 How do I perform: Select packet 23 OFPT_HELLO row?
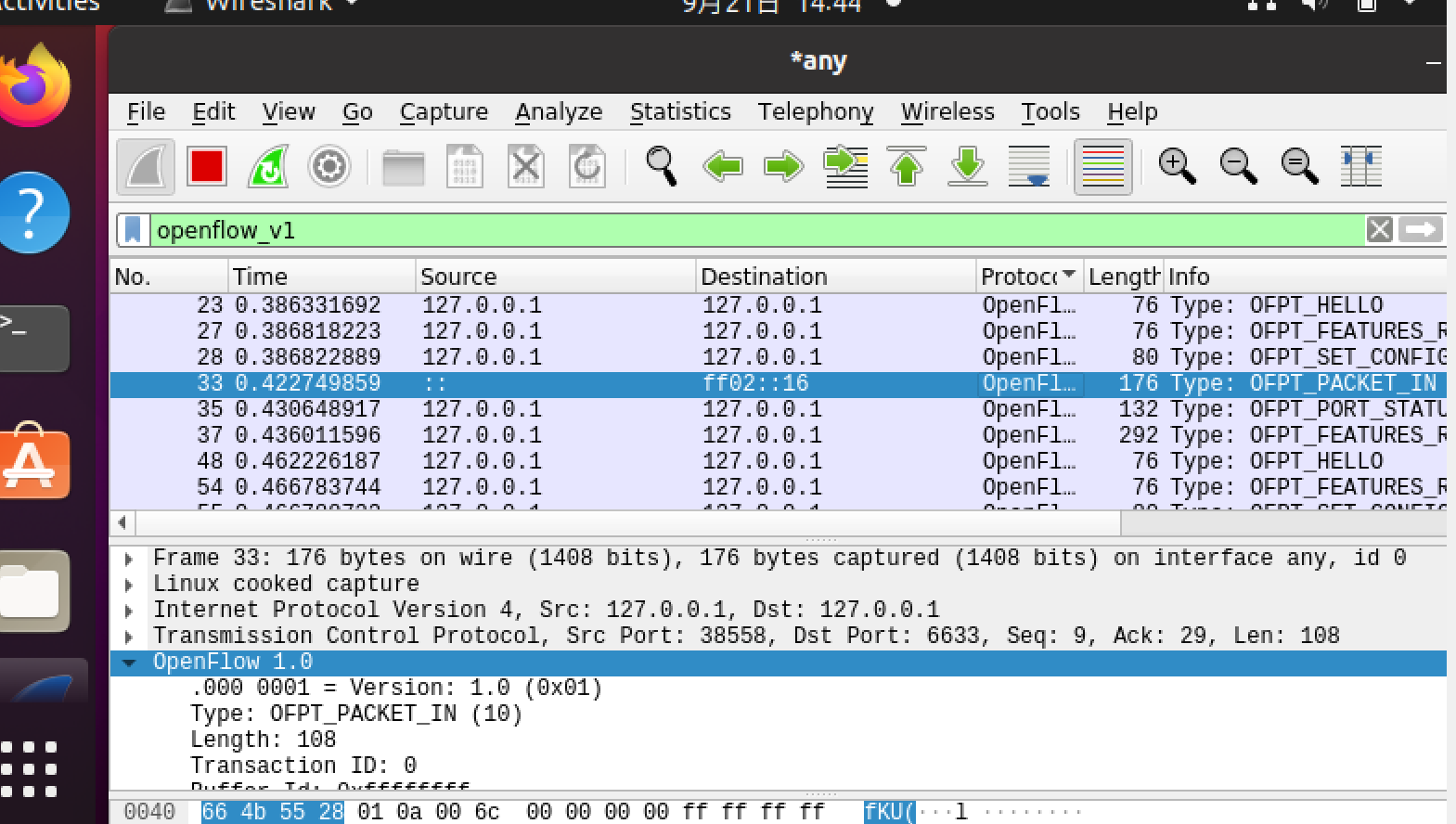click(779, 305)
